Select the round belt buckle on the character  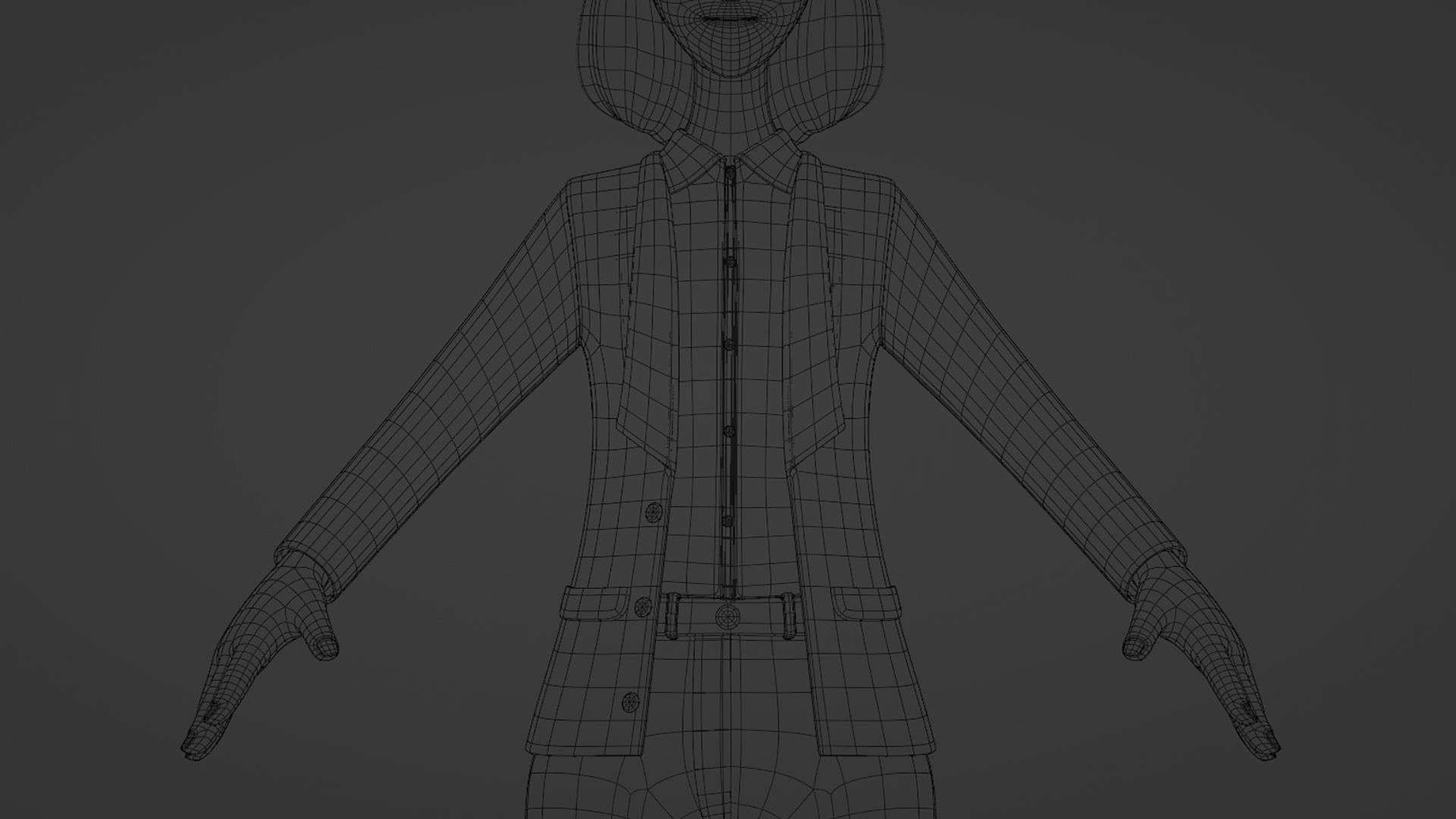[x=726, y=617]
